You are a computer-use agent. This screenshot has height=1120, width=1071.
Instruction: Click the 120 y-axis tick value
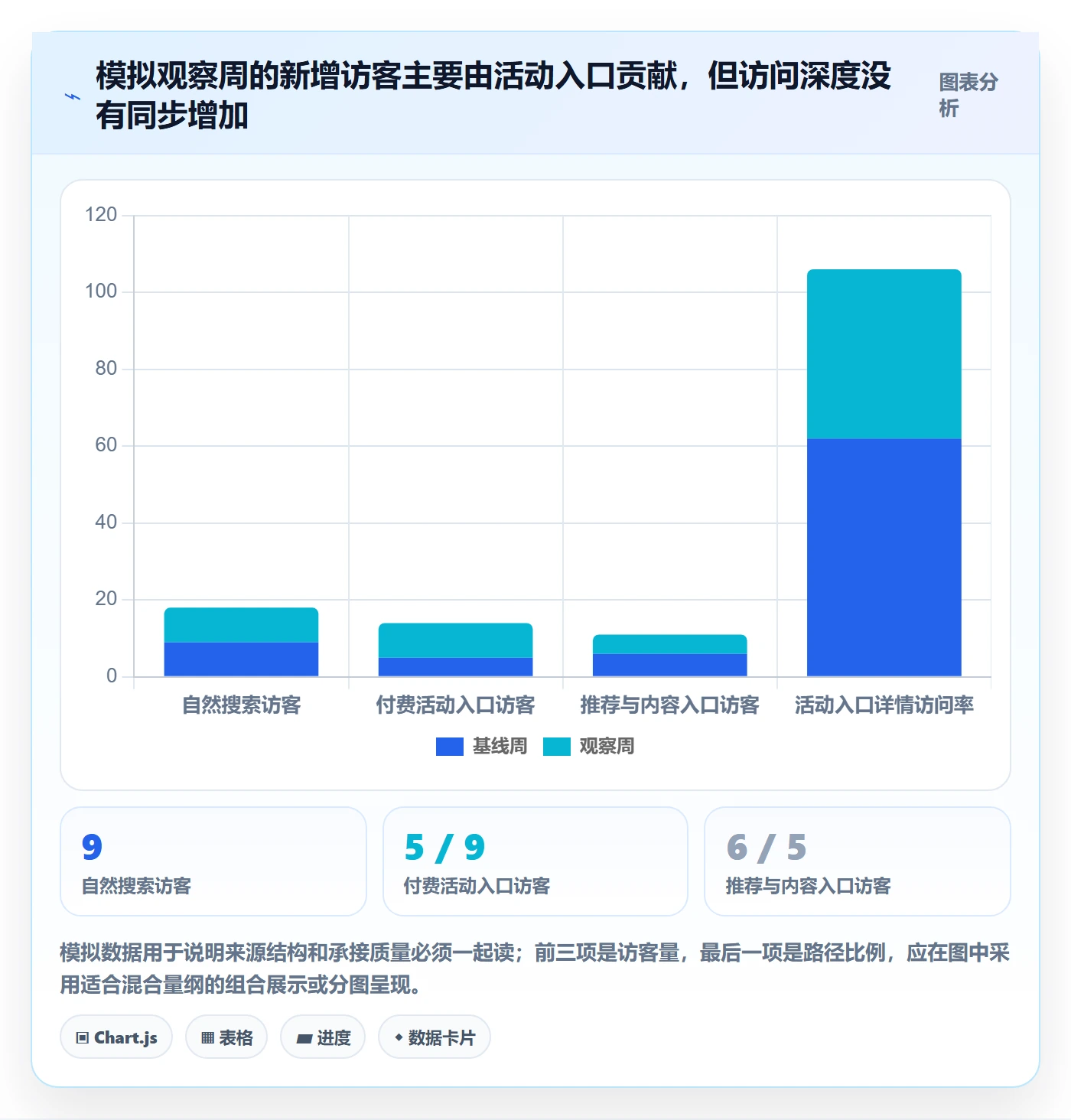click(x=101, y=215)
